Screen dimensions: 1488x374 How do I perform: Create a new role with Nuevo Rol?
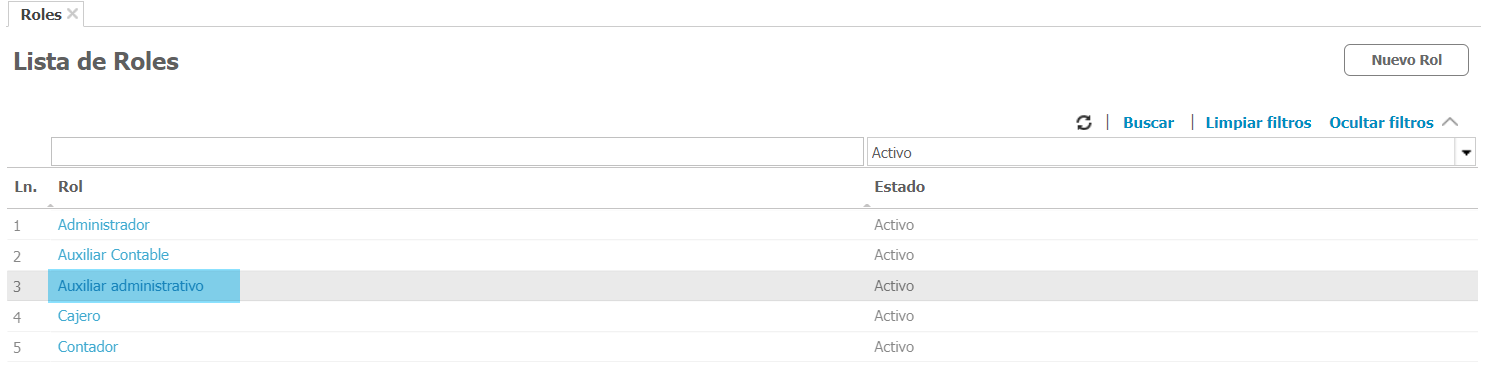(1406, 60)
